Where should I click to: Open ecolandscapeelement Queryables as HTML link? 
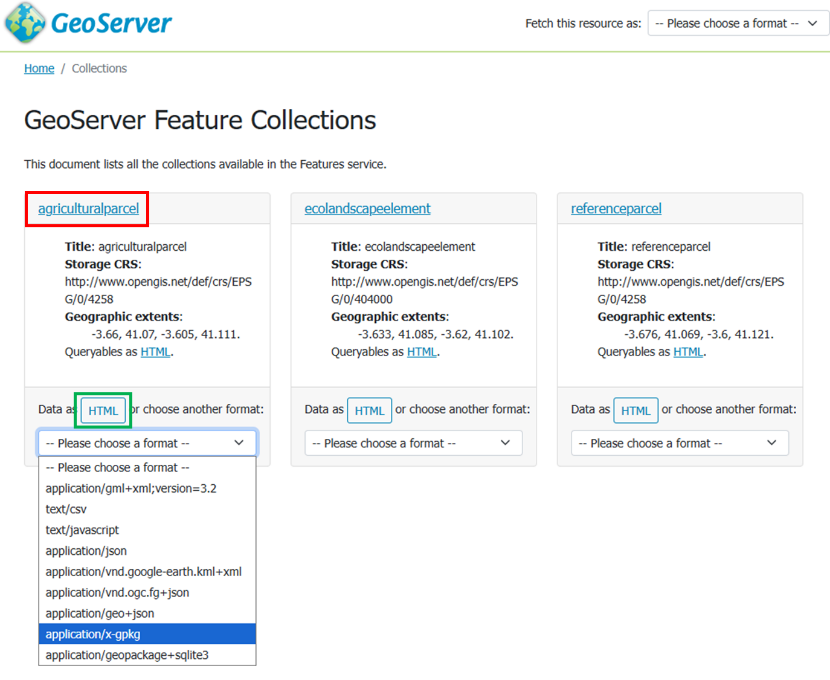421,352
